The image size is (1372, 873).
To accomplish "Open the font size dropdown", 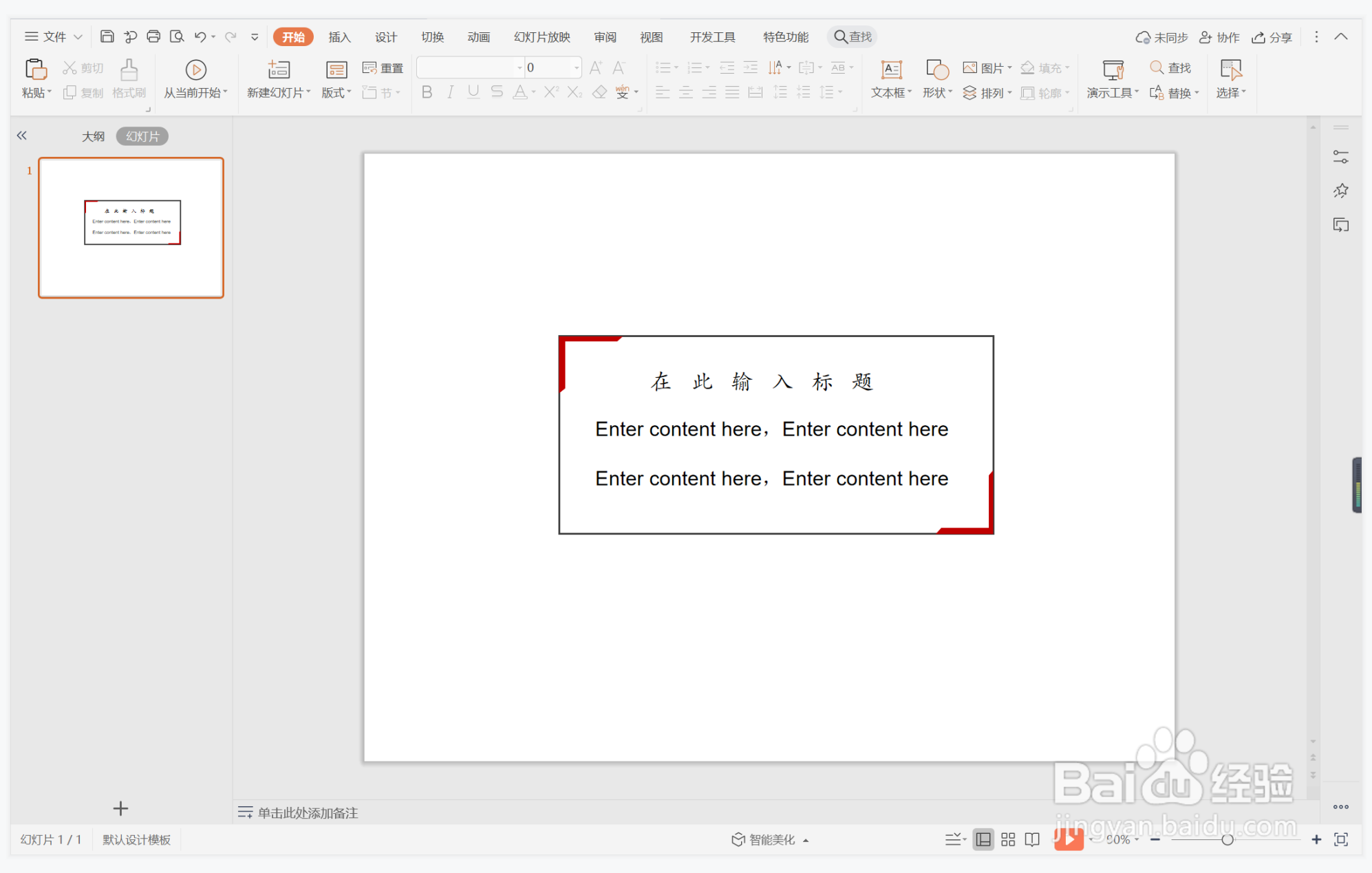I will pyautogui.click(x=576, y=67).
